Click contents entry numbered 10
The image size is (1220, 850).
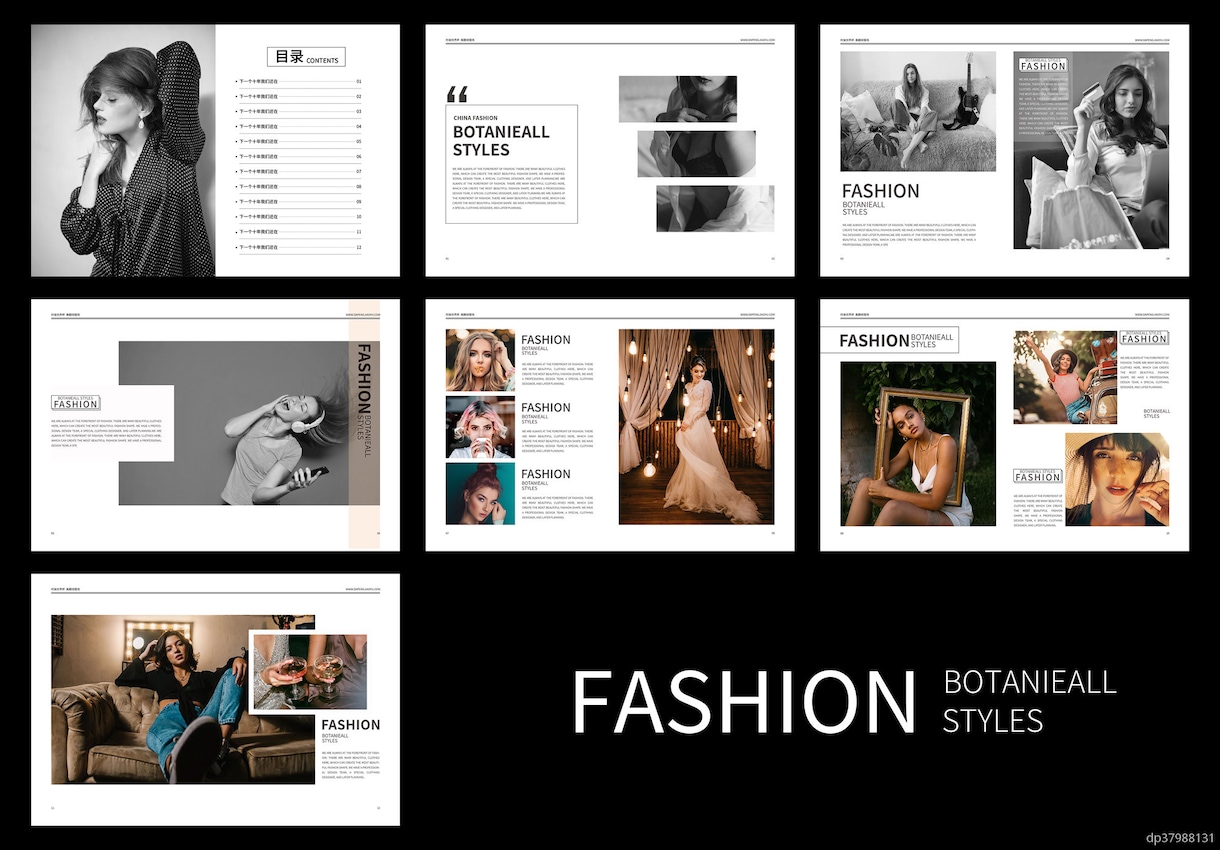click(299, 217)
